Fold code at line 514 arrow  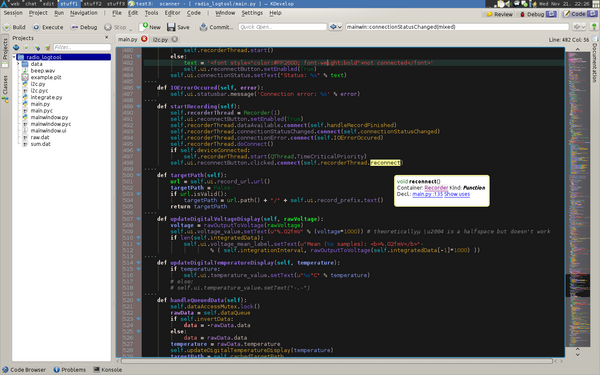(x=139, y=263)
